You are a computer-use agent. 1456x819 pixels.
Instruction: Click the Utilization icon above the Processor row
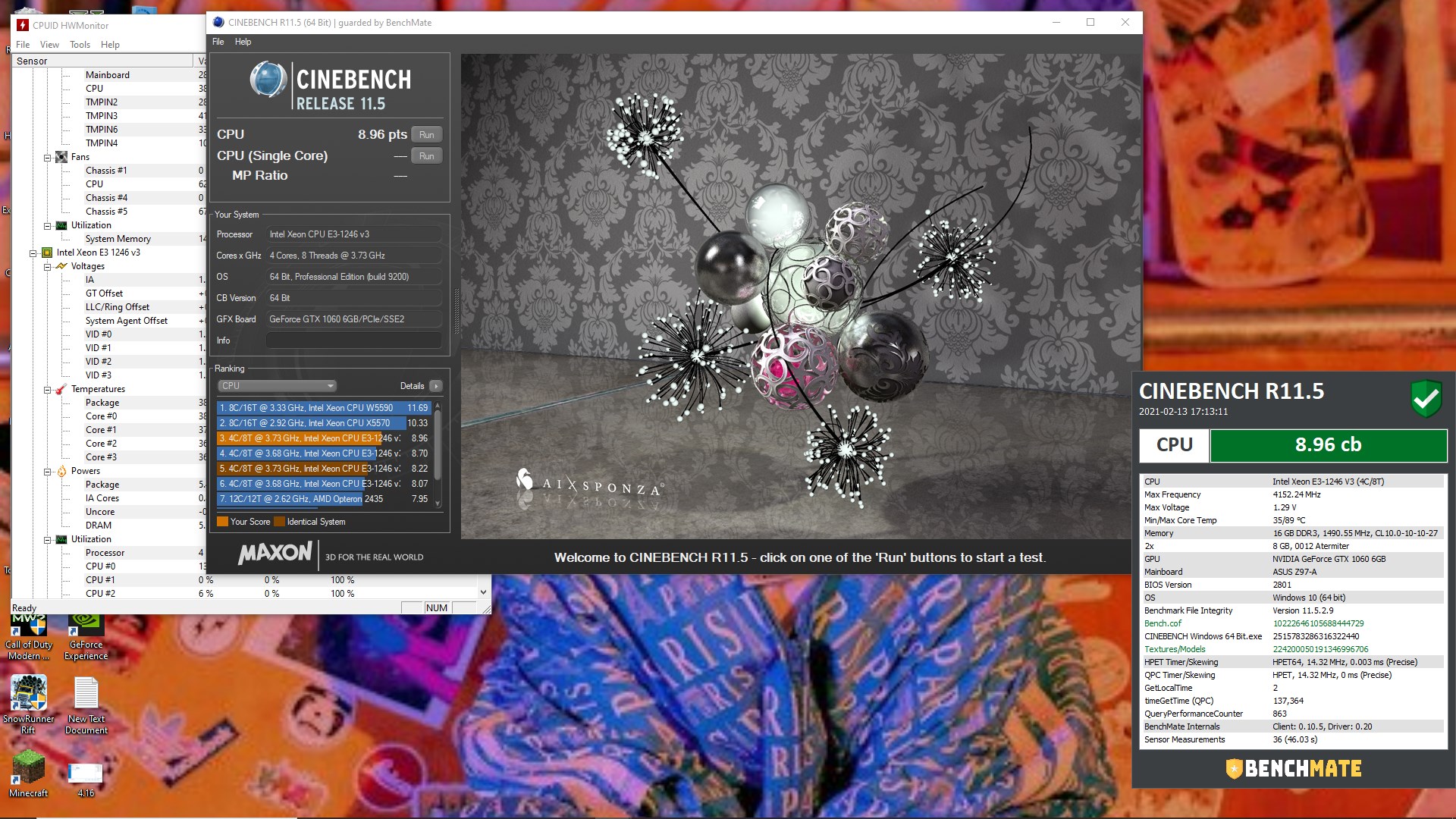pyautogui.click(x=61, y=539)
